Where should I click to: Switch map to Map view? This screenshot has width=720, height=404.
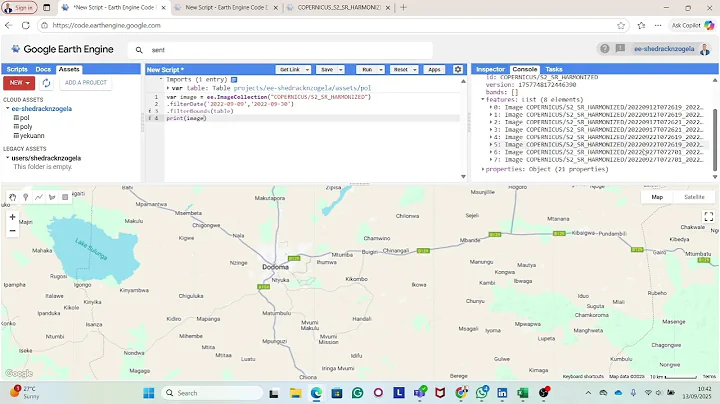coord(657,197)
